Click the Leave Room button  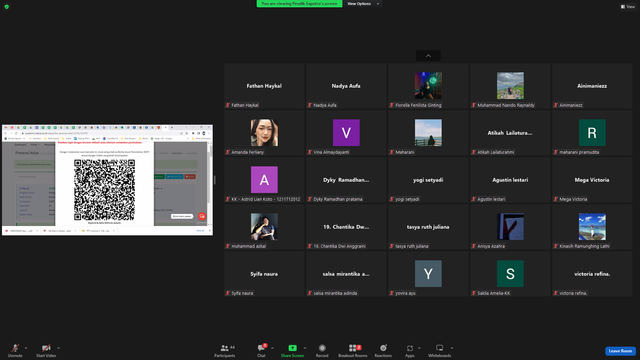pyautogui.click(x=620, y=351)
